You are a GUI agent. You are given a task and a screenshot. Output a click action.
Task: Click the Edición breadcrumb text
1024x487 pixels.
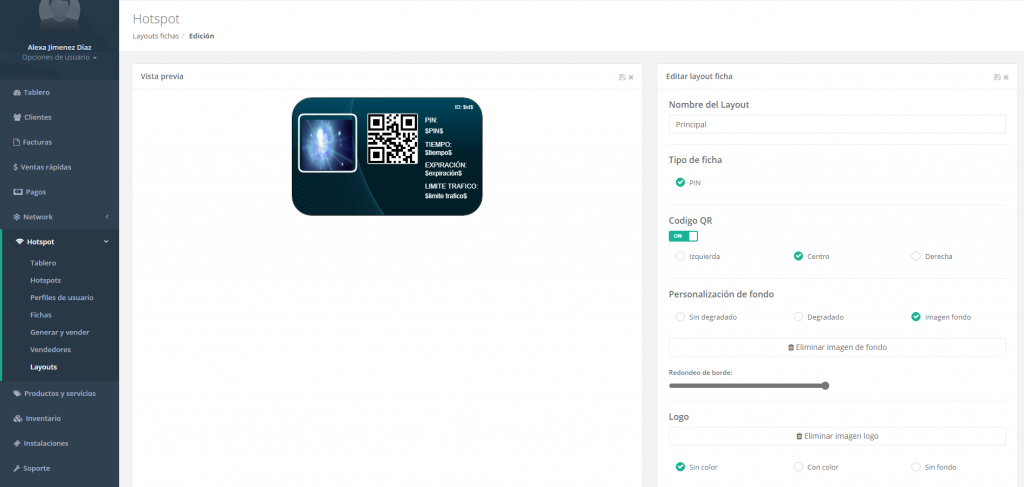202,36
